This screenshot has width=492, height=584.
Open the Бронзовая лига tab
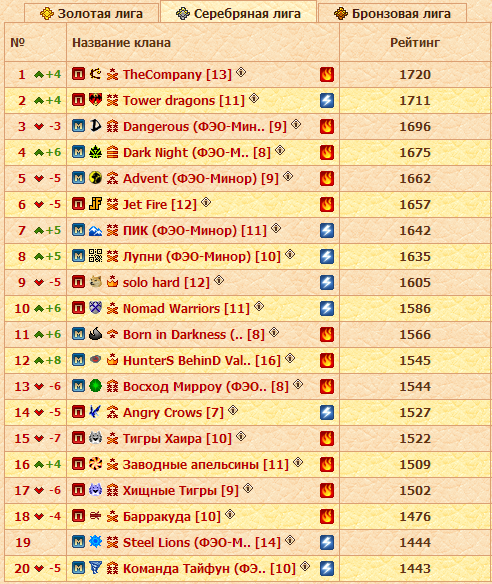pos(393,14)
